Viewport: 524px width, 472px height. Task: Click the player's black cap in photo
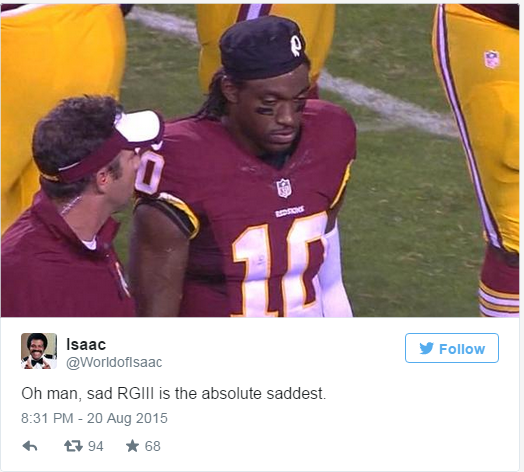tap(263, 48)
